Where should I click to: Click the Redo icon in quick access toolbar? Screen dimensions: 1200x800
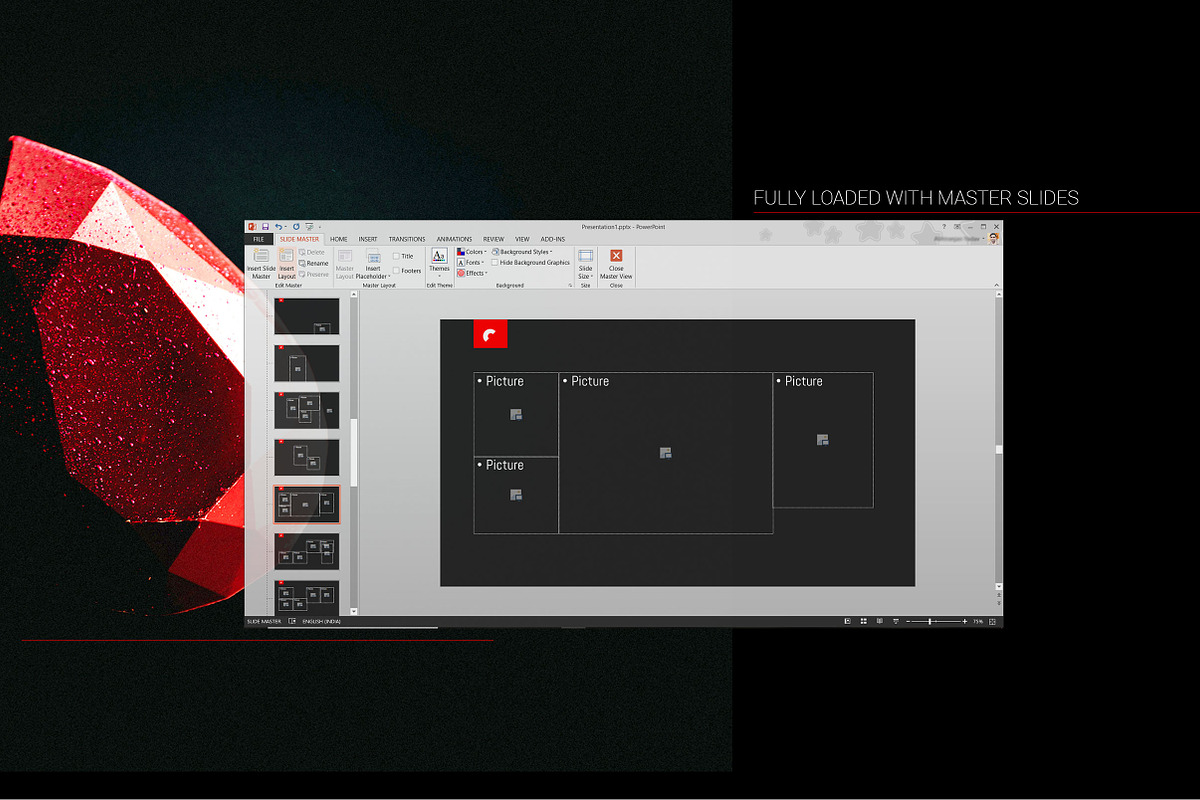297,227
